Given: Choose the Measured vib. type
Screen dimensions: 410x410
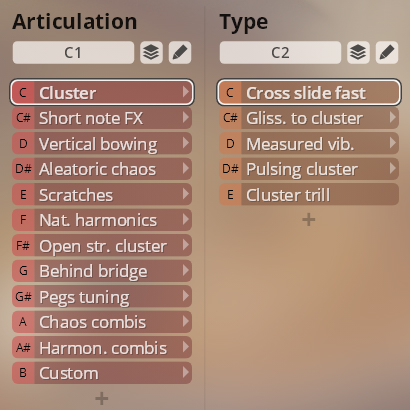Looking at the screenshot, I should coord(309,144).
